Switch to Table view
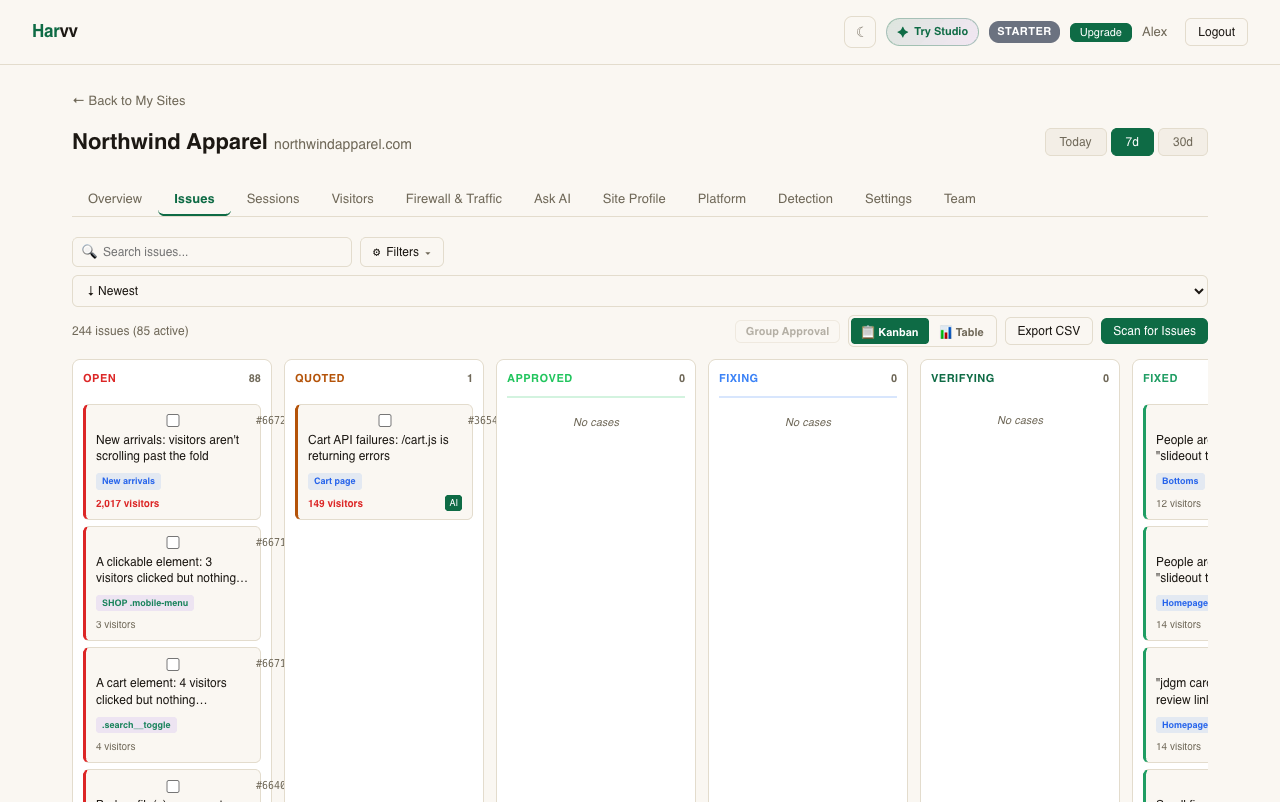This screenshot has width=1280, height=802. 961,331
